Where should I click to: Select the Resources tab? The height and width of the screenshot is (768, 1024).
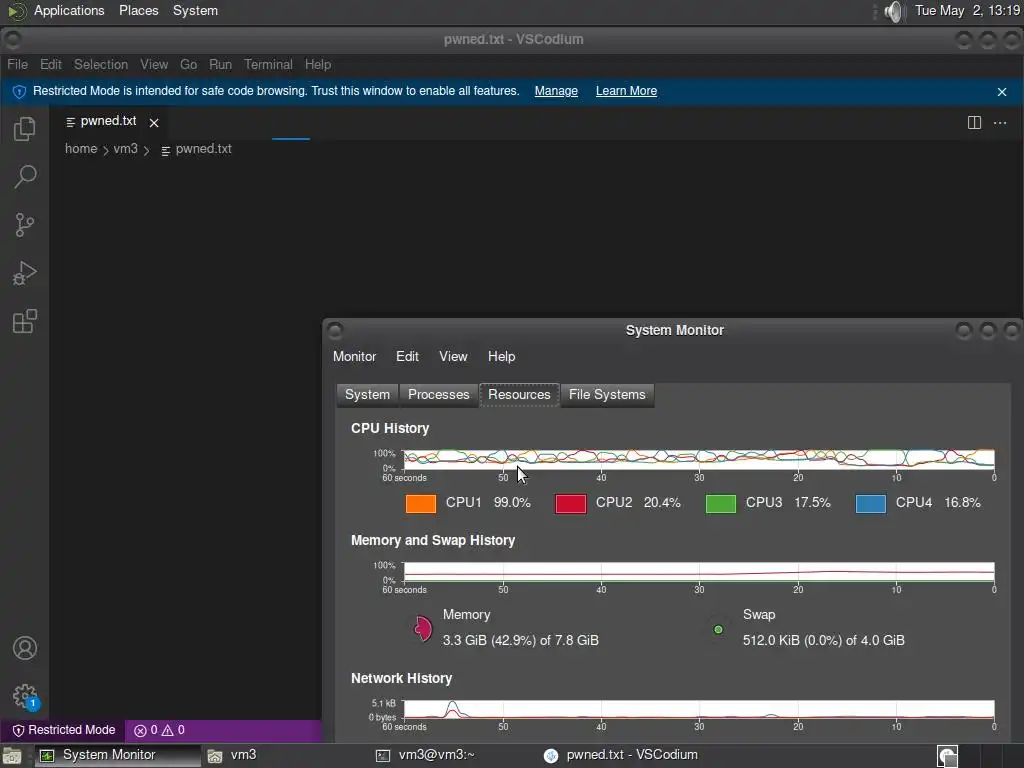pyautogui.click(x=519, y=394)
